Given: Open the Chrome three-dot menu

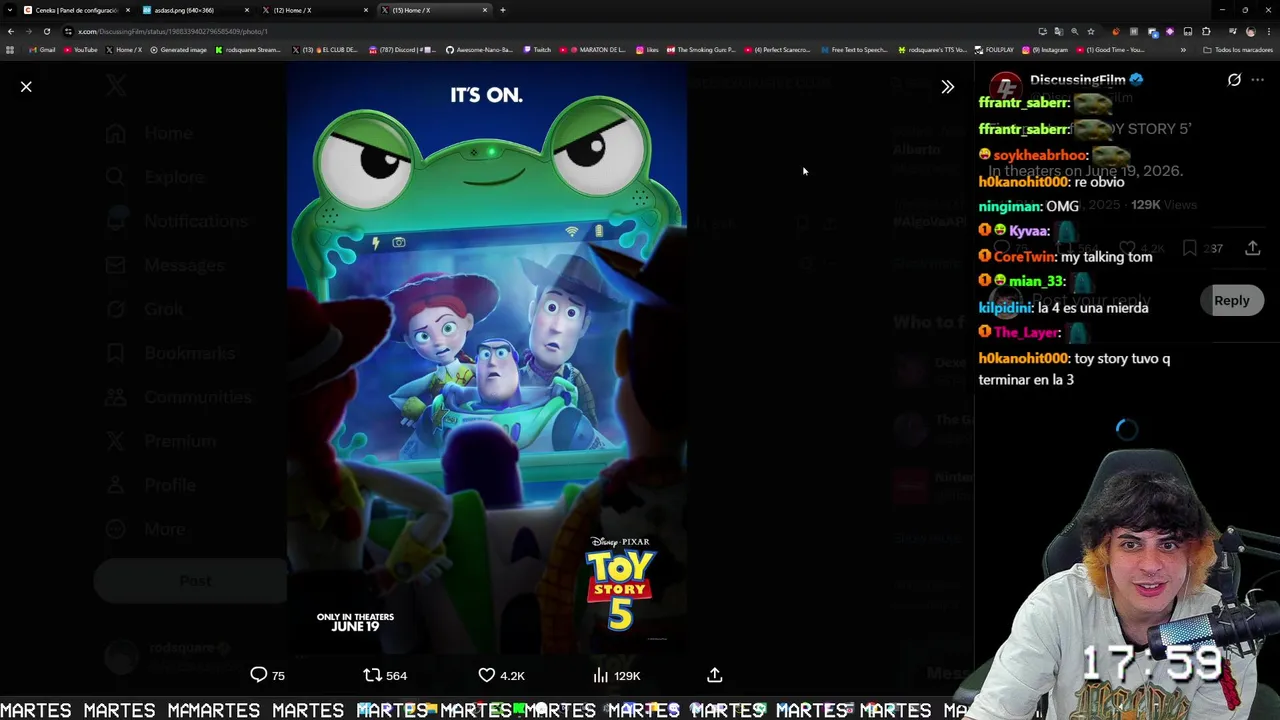Looking at the screenshot, I should click(1268, 31).
